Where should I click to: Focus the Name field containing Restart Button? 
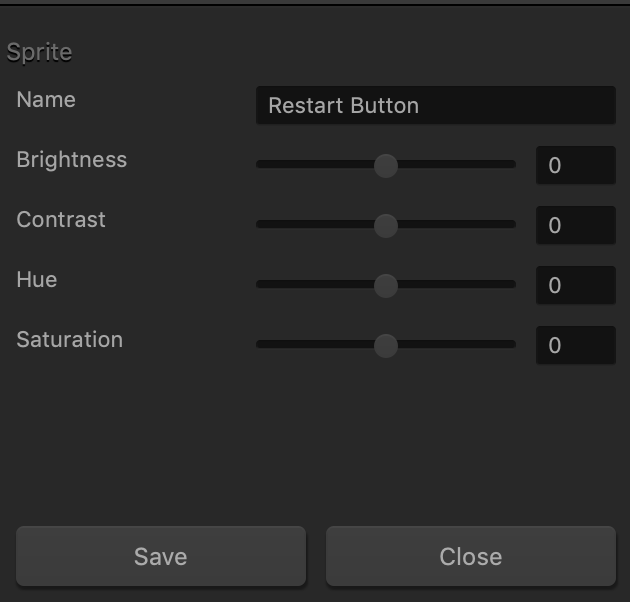pos(436,105)
